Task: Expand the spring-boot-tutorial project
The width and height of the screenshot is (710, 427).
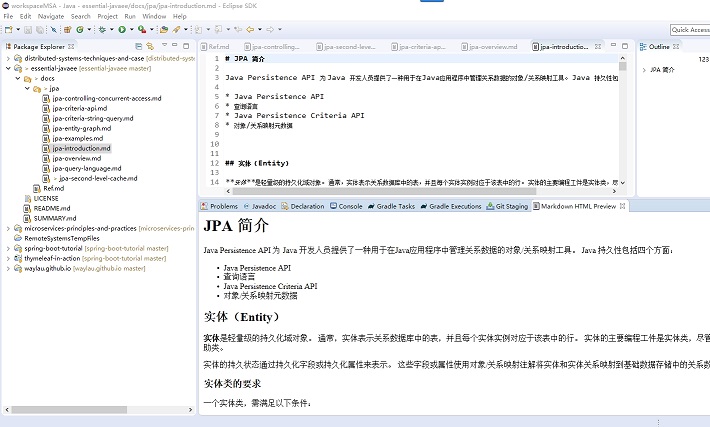Action: (8, 248)
